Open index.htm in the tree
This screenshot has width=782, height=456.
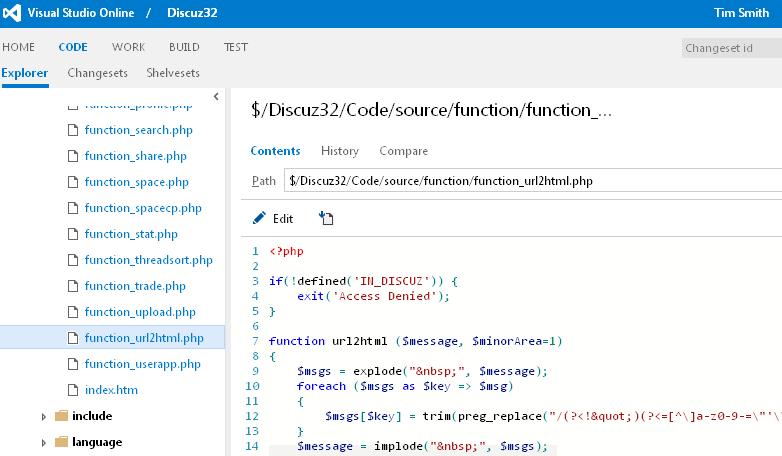[111, 390]
